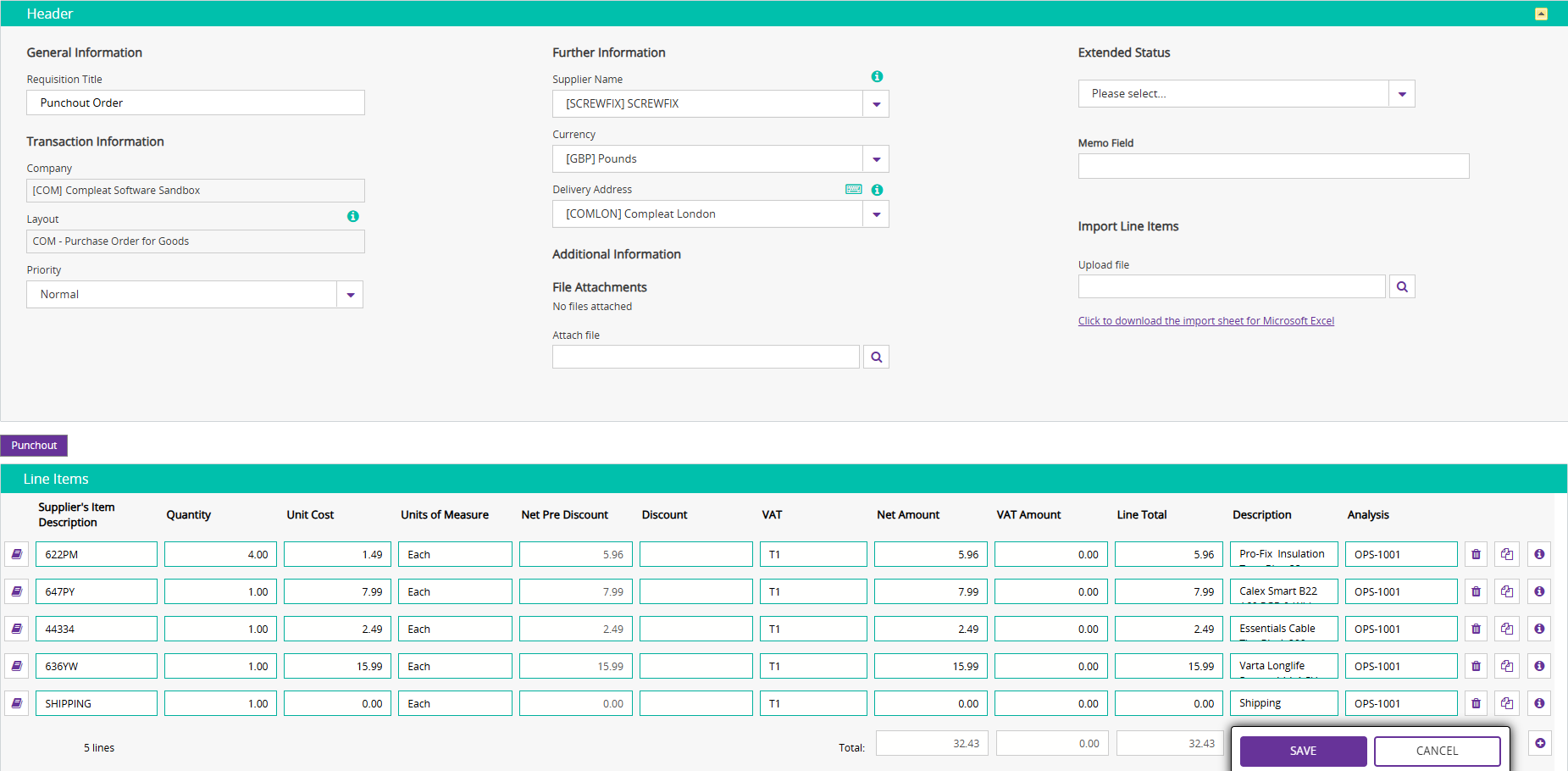Expand the Priority dropdown

click(350, 294)
